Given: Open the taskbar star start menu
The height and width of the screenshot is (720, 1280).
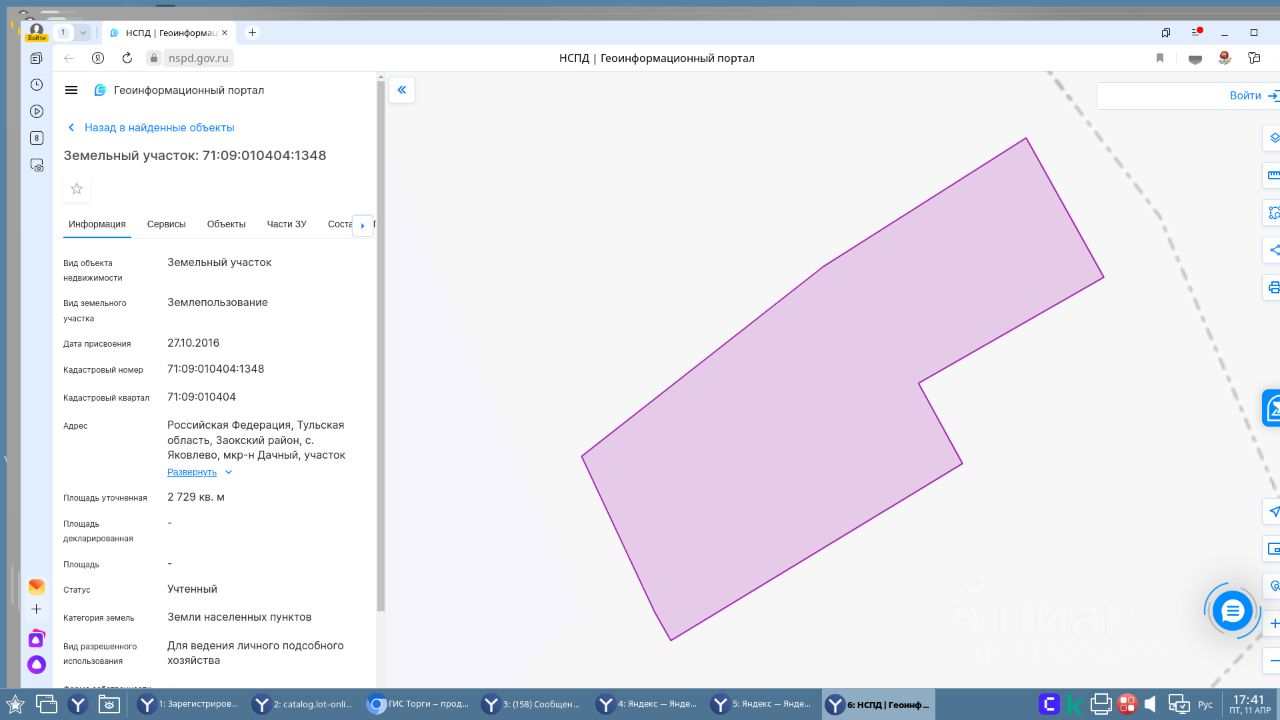Looking at the screenshot, I should point(15,704).
